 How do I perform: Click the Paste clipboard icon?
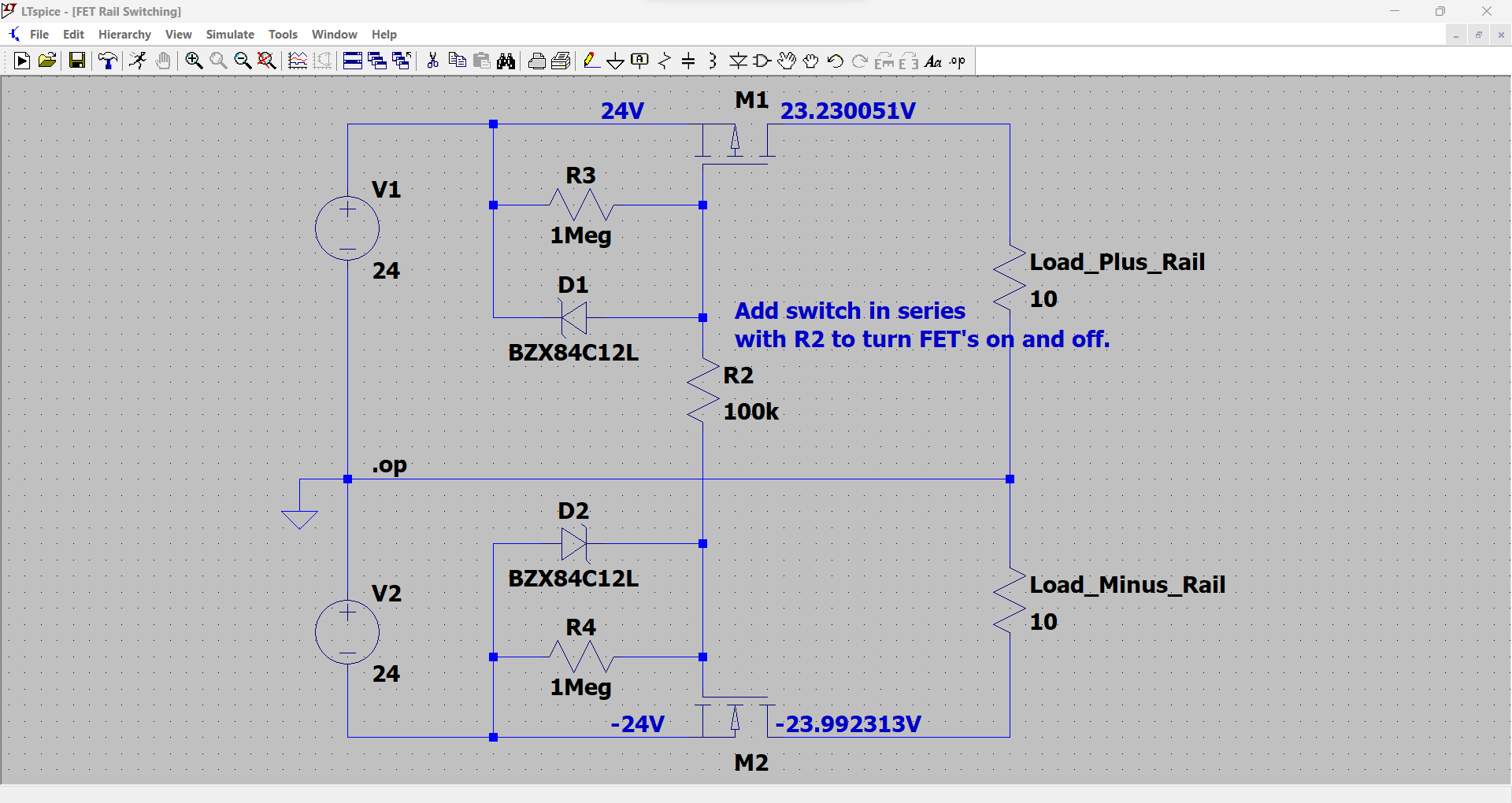click(482, 61)
